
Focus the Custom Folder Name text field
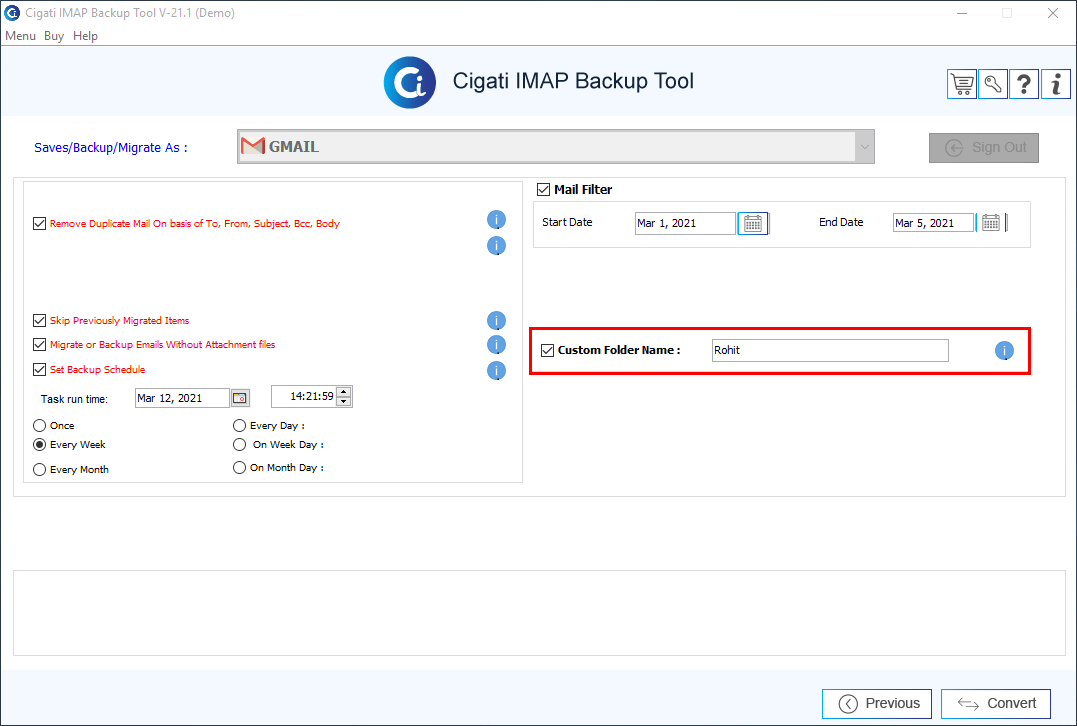tap(830, 350)
